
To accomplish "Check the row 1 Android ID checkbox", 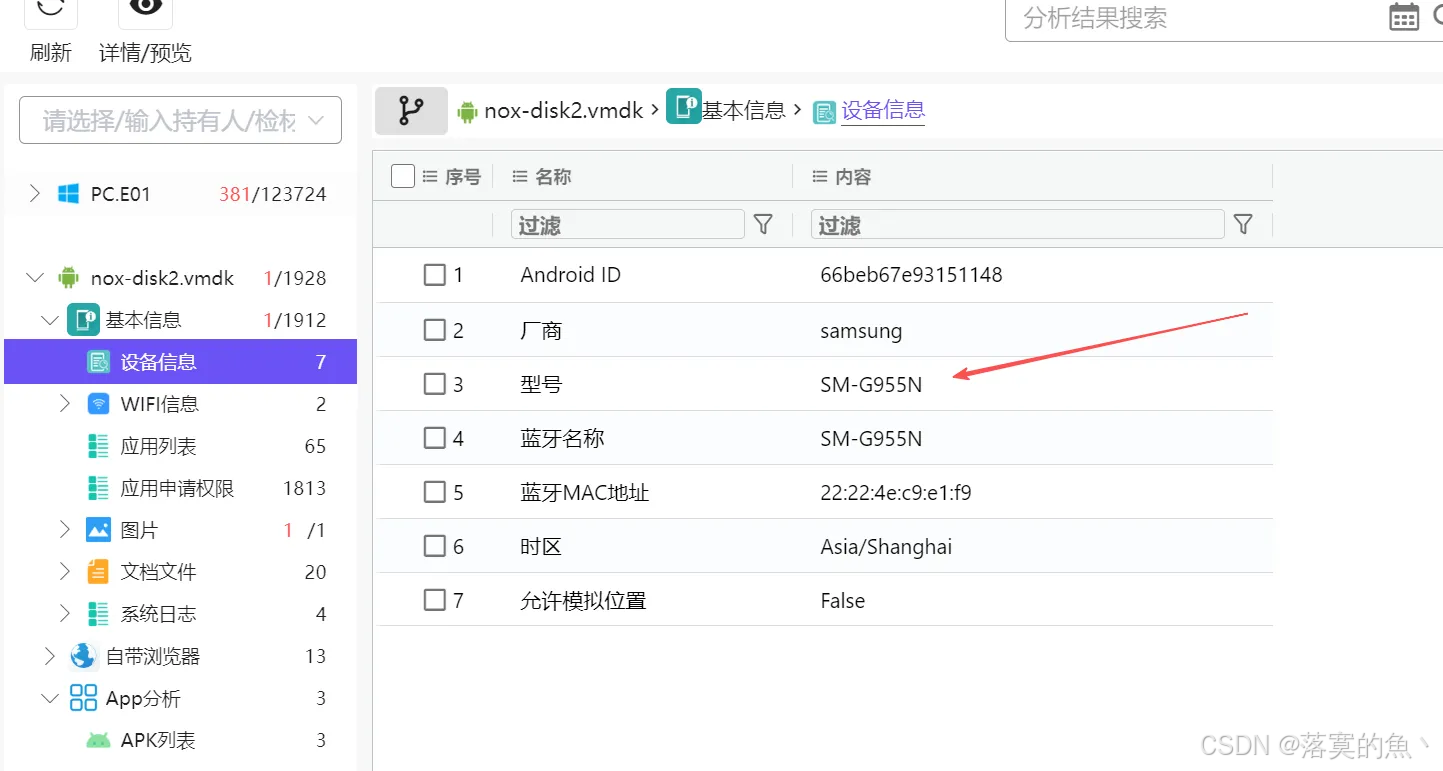I will pyautogui.click(x=434, y=274).
